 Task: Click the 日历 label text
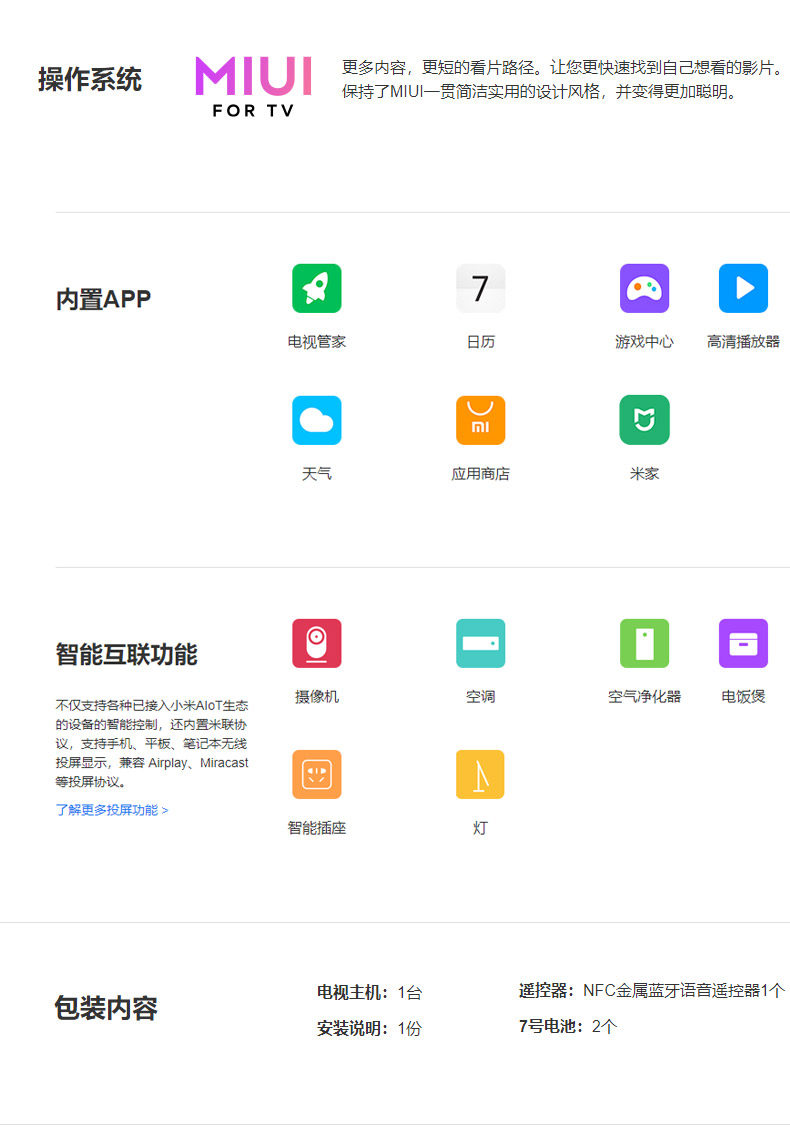coord(480,341)
